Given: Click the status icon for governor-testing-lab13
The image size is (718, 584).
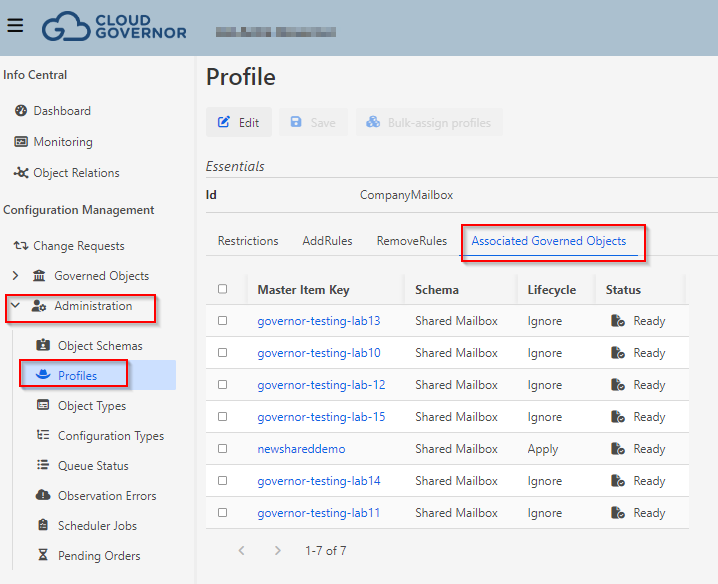Looking at the screenshot, I should [618, 321].
